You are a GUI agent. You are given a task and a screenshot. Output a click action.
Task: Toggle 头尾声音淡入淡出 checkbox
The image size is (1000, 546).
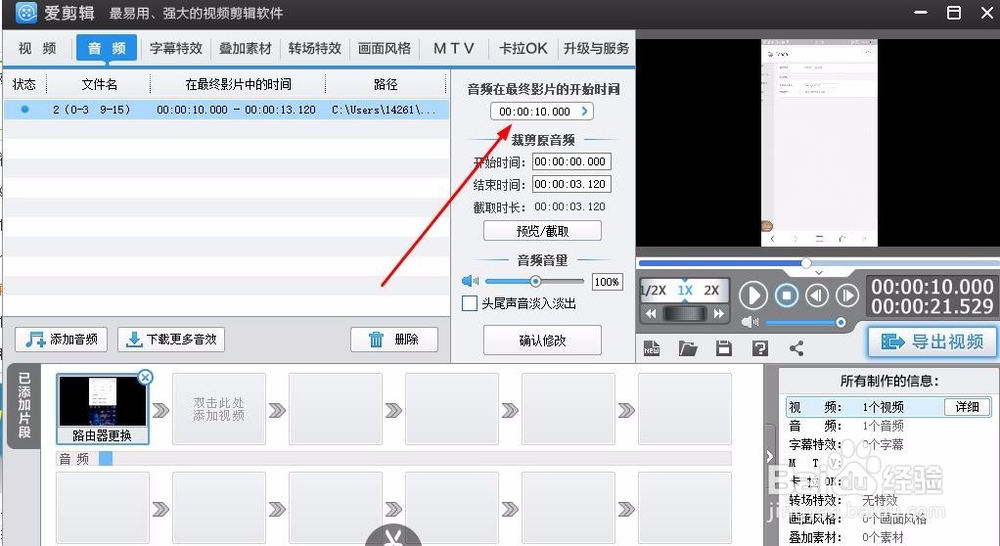click(469, 303)
